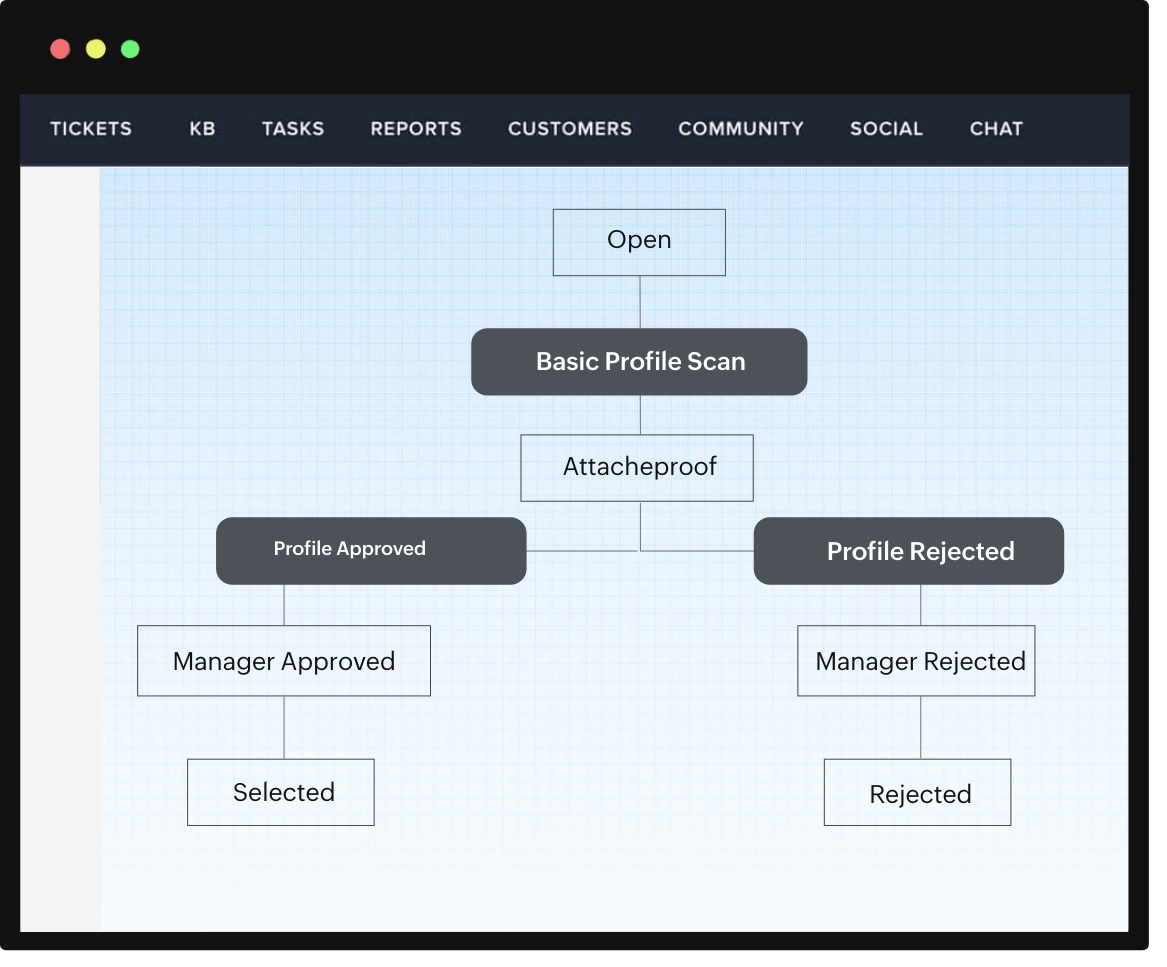The height and width of the screenshot is (967, 1167).
Task: Navigate to the COMMUNITY tab
Action: (x=741, y=129)
